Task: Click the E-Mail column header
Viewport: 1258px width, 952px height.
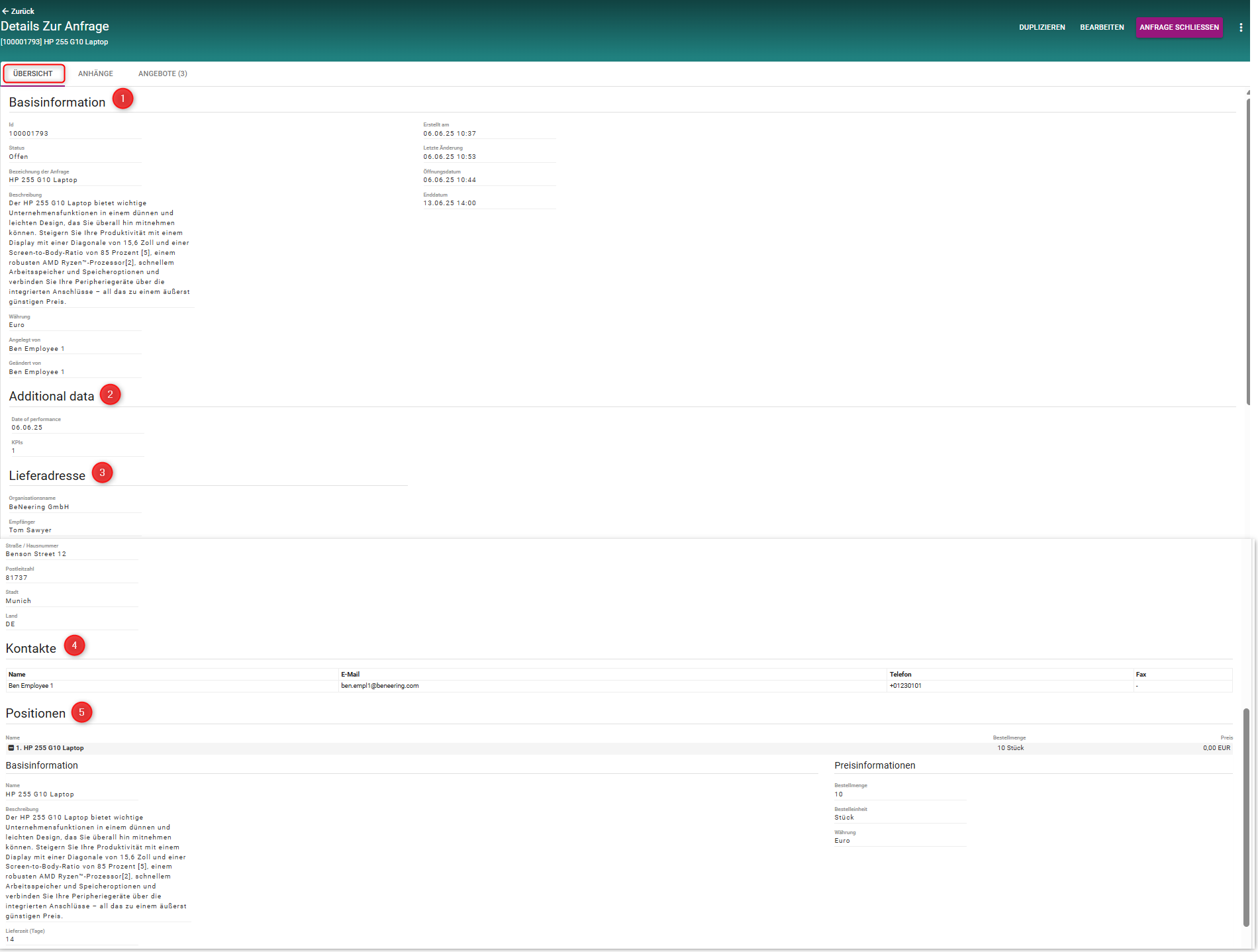Action: pyautogui.click(x=350, y=675)
